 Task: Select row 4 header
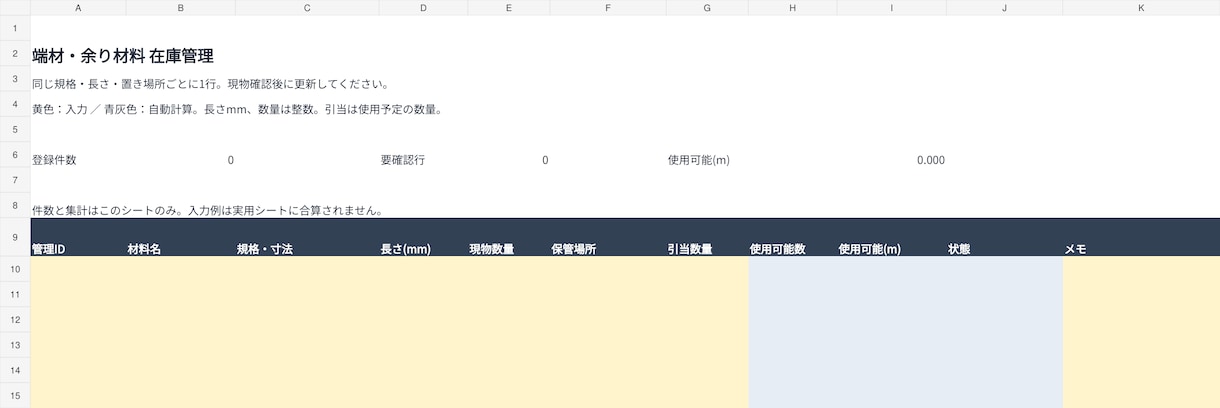click(x=15, y=105)
